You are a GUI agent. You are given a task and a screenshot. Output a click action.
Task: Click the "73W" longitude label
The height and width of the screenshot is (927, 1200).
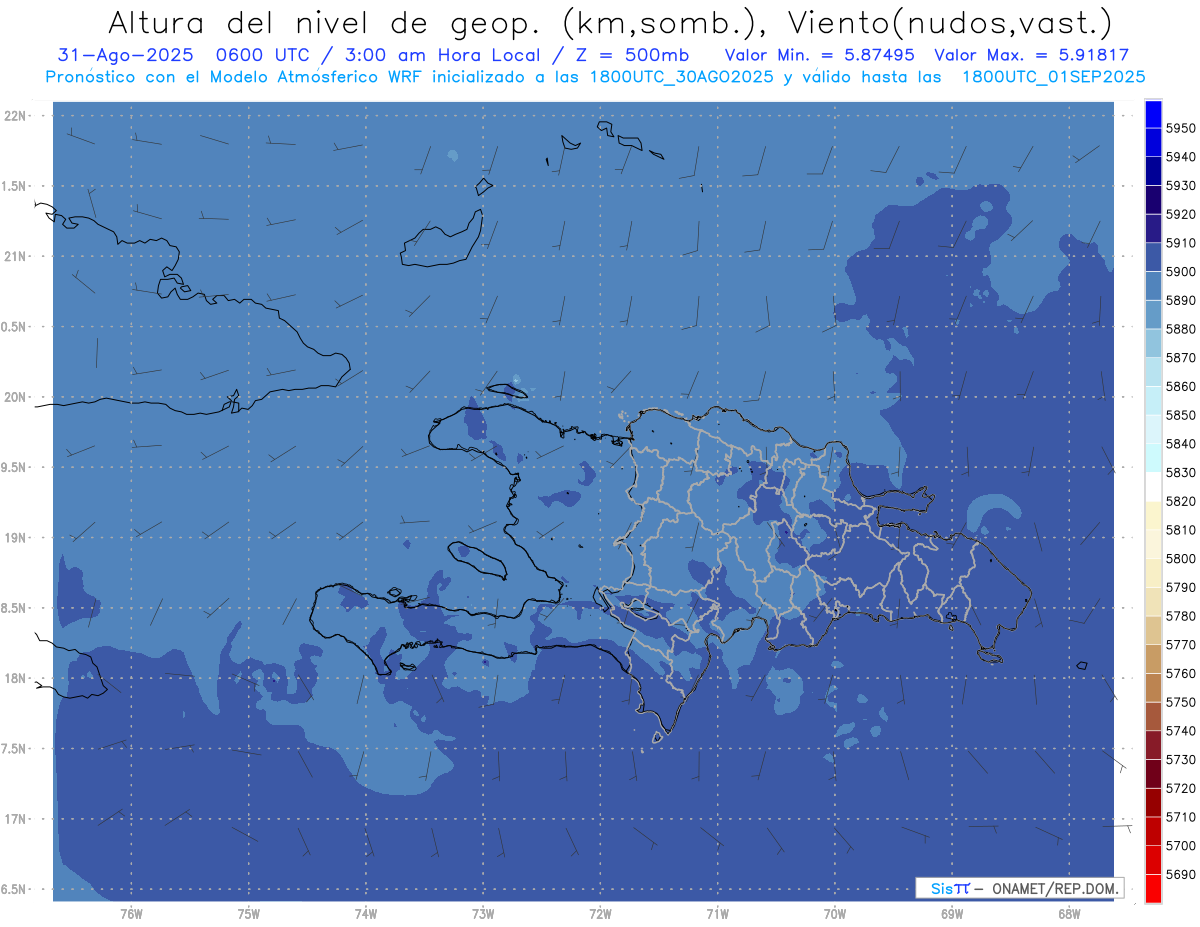click(483, 913)
